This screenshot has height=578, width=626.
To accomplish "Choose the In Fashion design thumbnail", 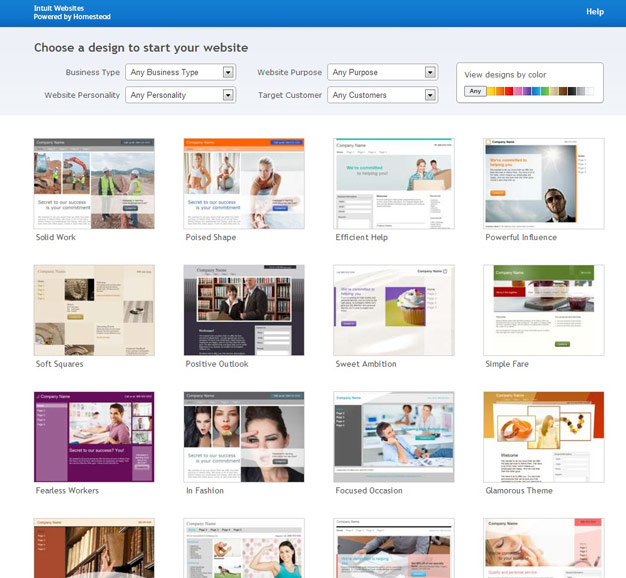I will [x=244, y=437].
